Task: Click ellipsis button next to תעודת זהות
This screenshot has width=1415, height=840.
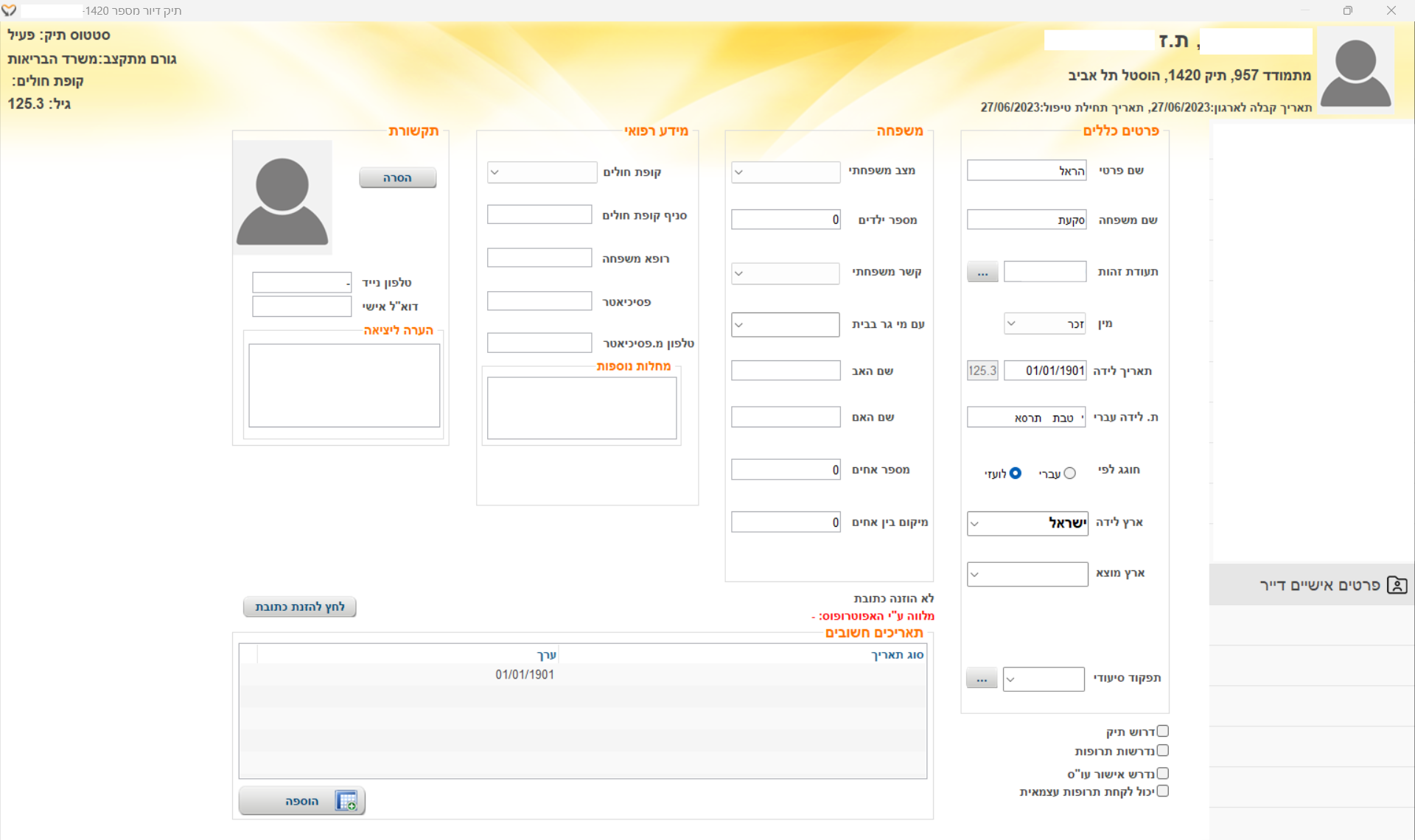Action: pyautogui.click(x=982, y=272)
